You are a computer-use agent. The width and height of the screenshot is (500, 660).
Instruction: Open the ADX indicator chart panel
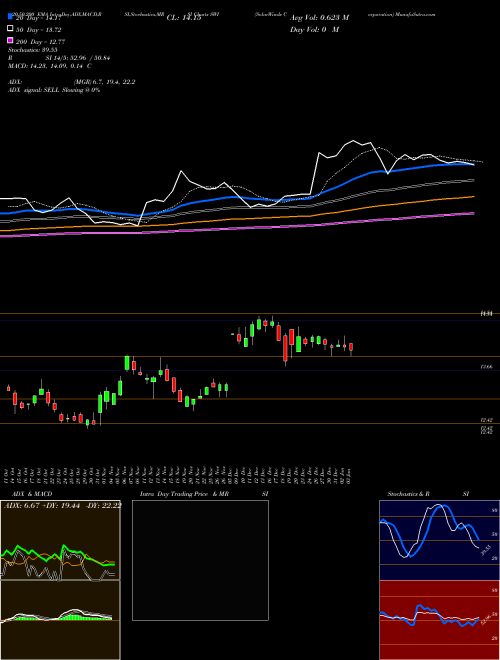pyautogui.click(x=60, y=540)
